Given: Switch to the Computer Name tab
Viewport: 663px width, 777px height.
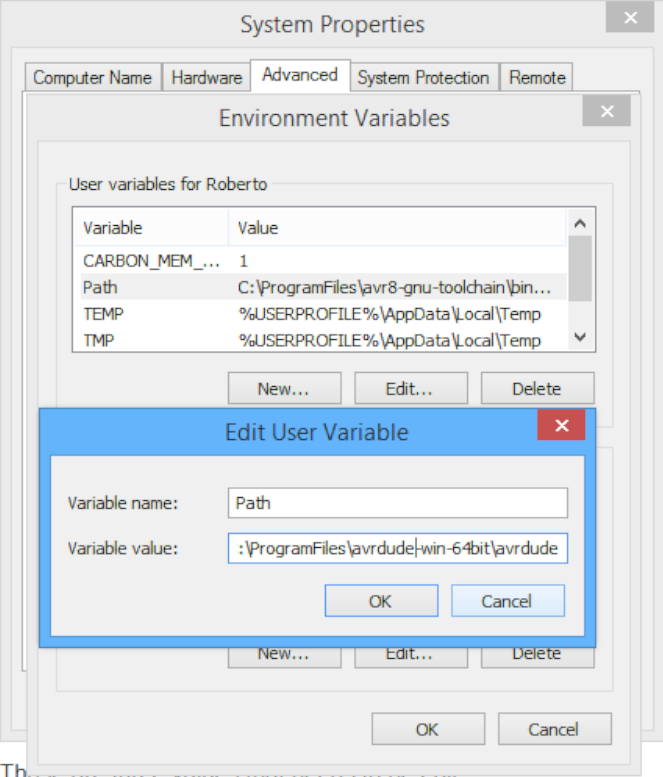Looking at the screenshot, I should click(92, 77).
